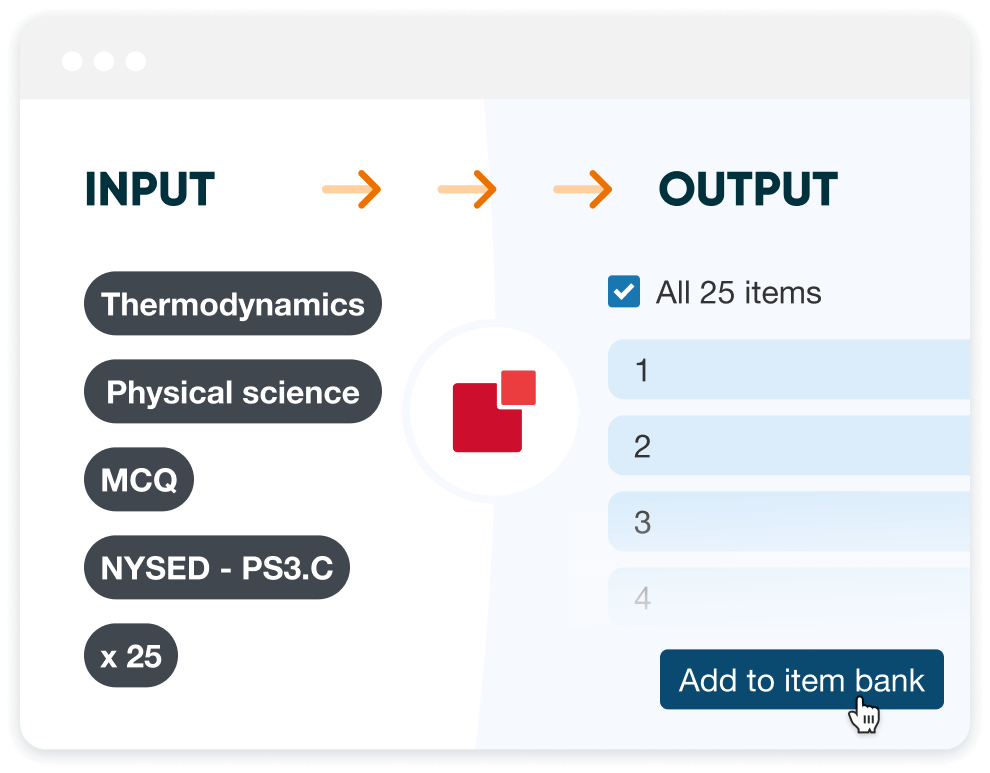Toggle the All 25 items checkbox
The width and height of the screenshot is (990, 773).
pyautogui.click(x=624, y=292)
